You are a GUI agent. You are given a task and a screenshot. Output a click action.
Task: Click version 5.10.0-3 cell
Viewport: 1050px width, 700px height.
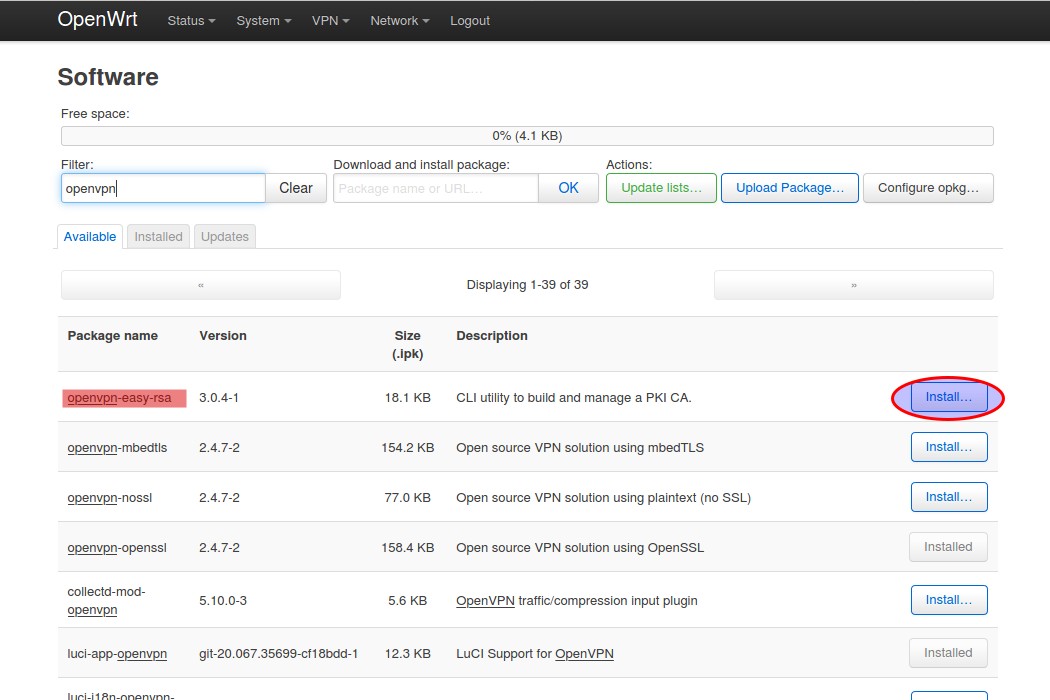[x=223, y=601]
